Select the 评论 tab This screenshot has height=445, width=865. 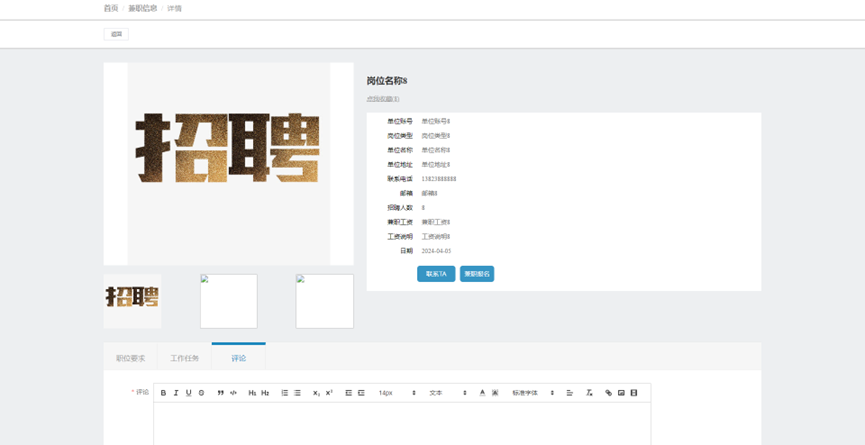click(x=239, y=358)
